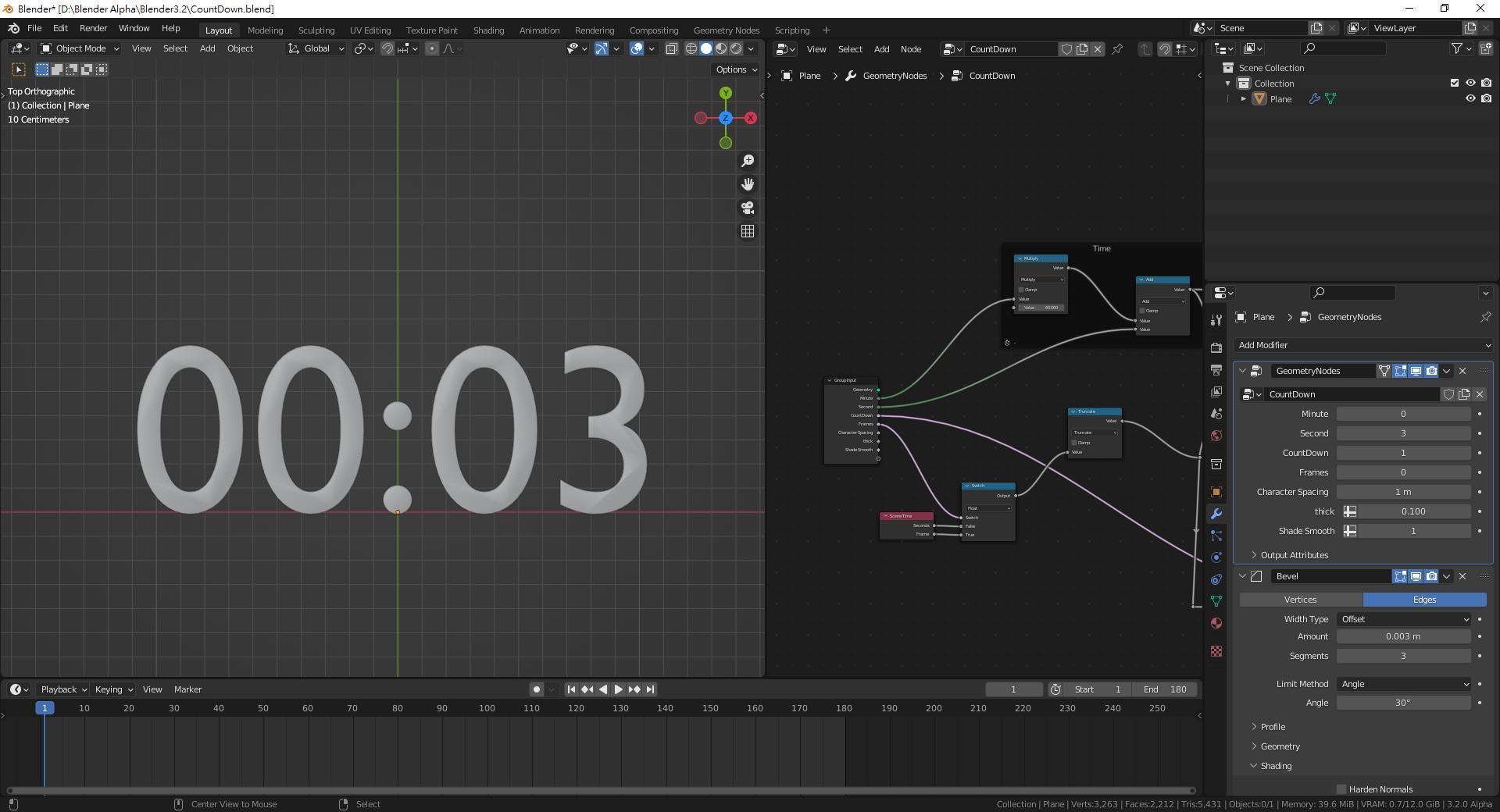Click the Bevel Amount value field
1500x812 pixels.
1402,636
